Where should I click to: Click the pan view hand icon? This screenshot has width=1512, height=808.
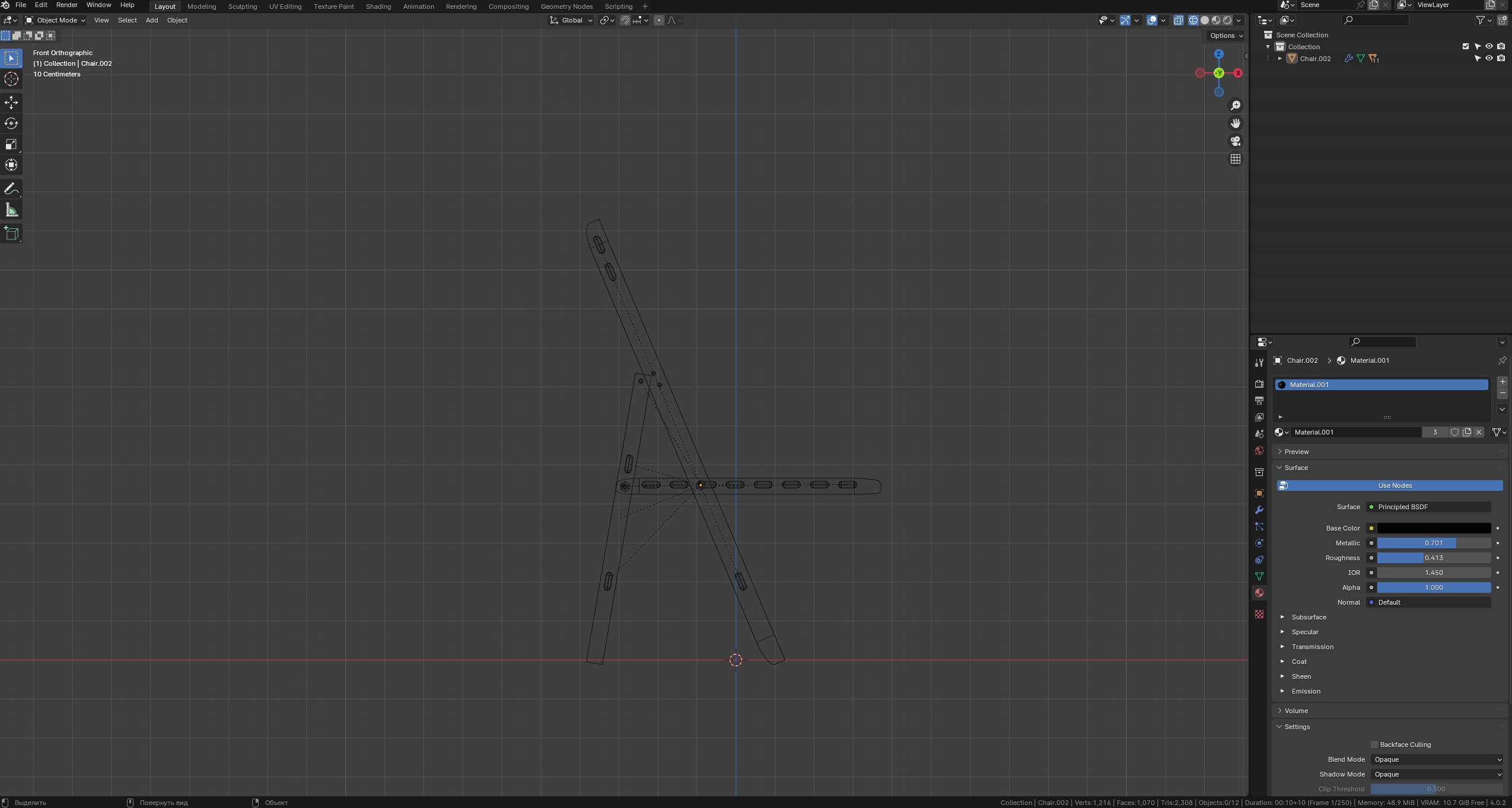point(1235,123)
